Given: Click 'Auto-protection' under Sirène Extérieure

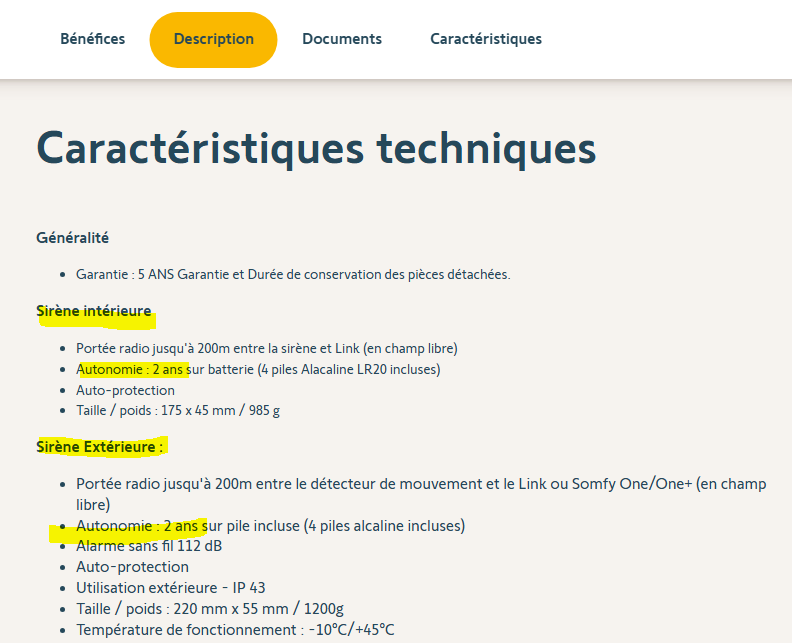Looking at the screenshot, I should [132, 567].
